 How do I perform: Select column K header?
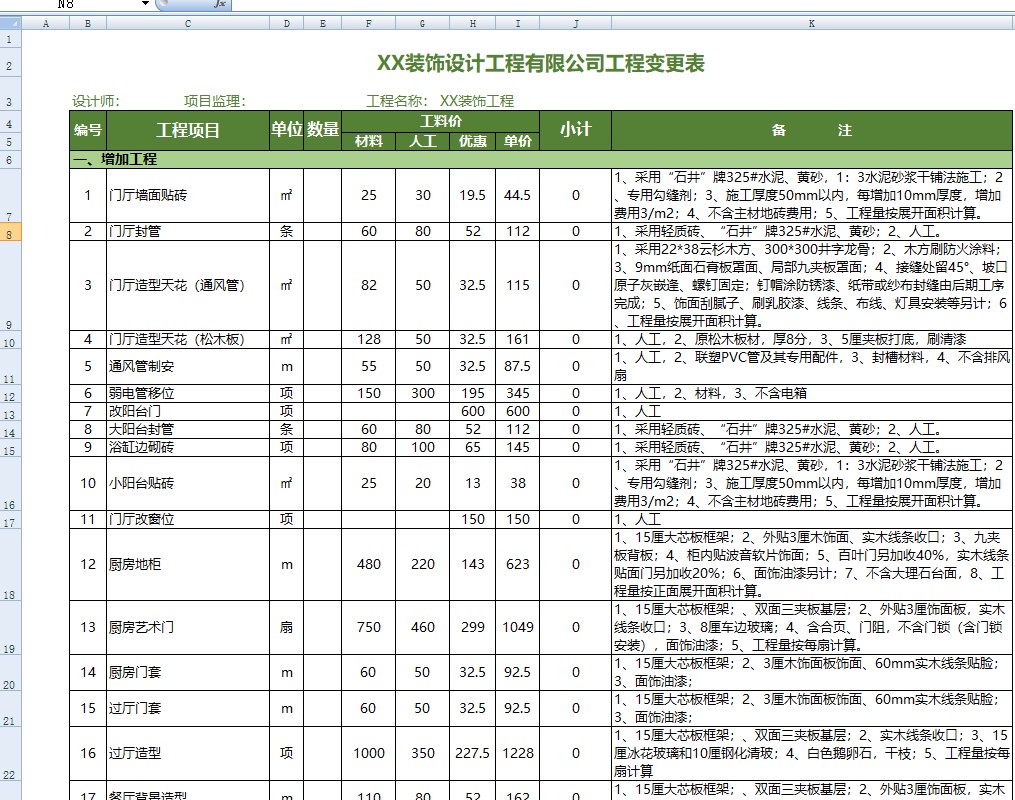(x=812, y=23)
